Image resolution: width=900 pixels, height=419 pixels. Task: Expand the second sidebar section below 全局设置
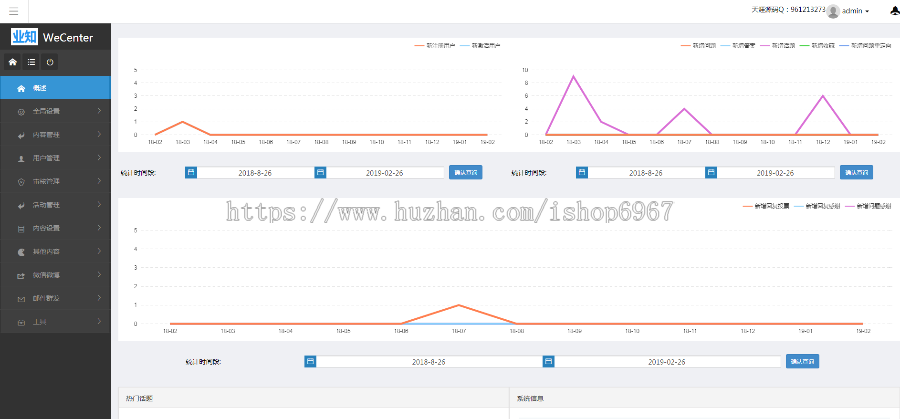[x=55, y=134]
